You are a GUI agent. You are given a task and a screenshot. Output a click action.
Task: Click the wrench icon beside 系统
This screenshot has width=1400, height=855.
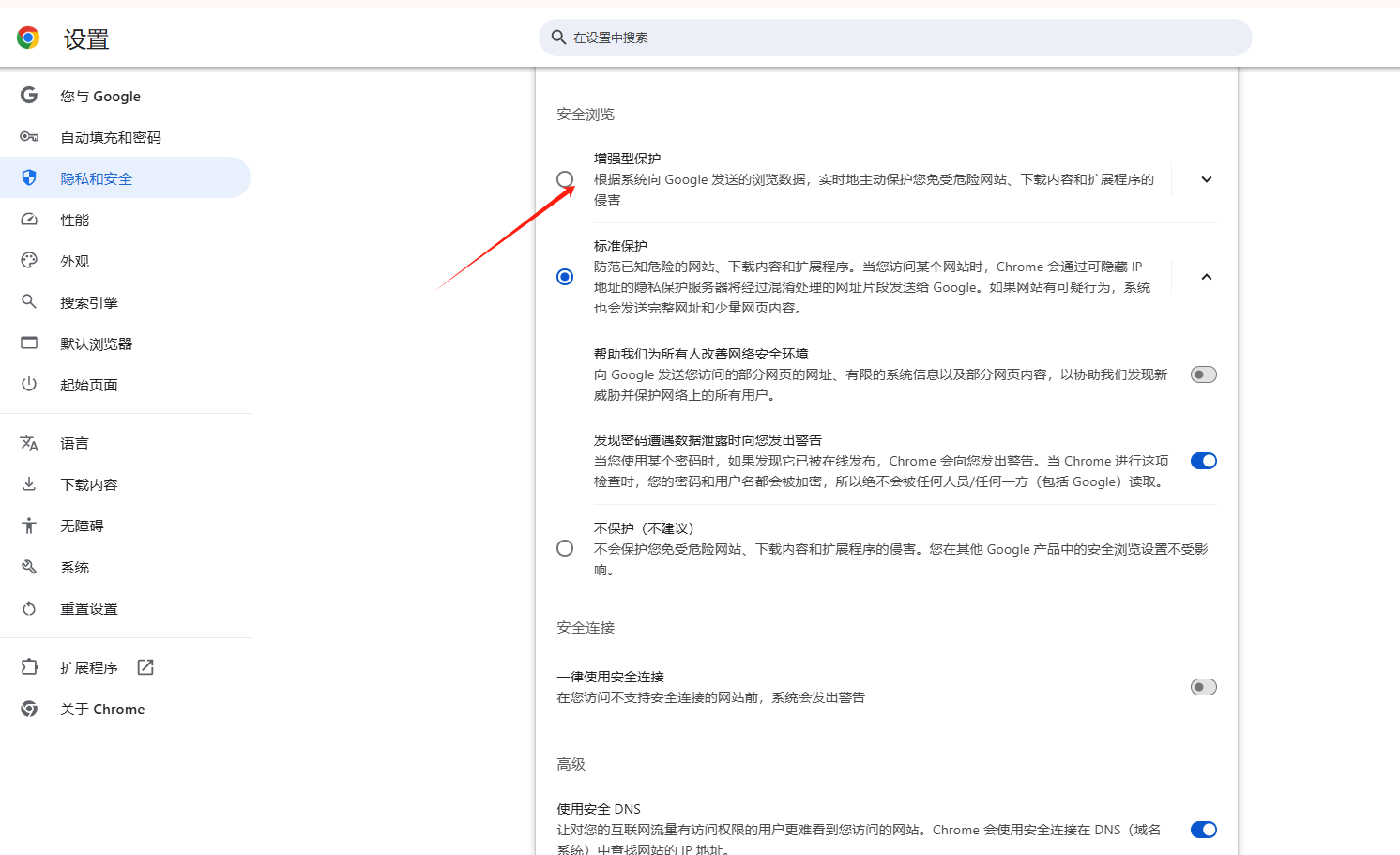coord(29,567)
